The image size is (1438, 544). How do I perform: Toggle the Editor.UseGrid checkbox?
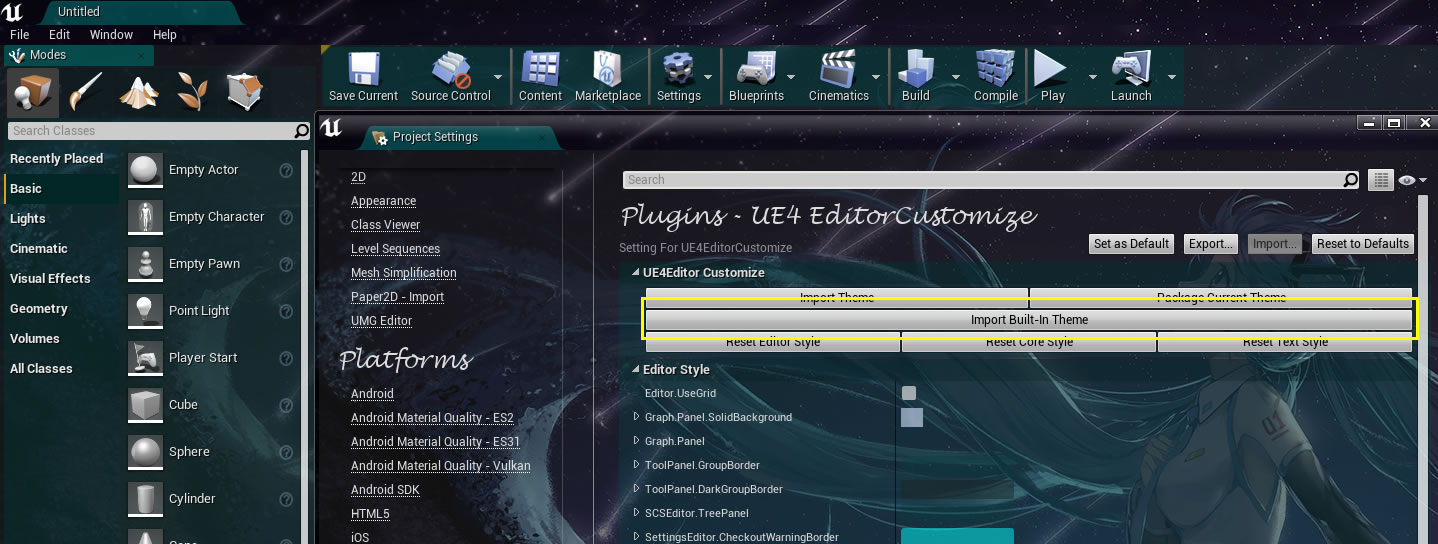(x=909, y=393)
